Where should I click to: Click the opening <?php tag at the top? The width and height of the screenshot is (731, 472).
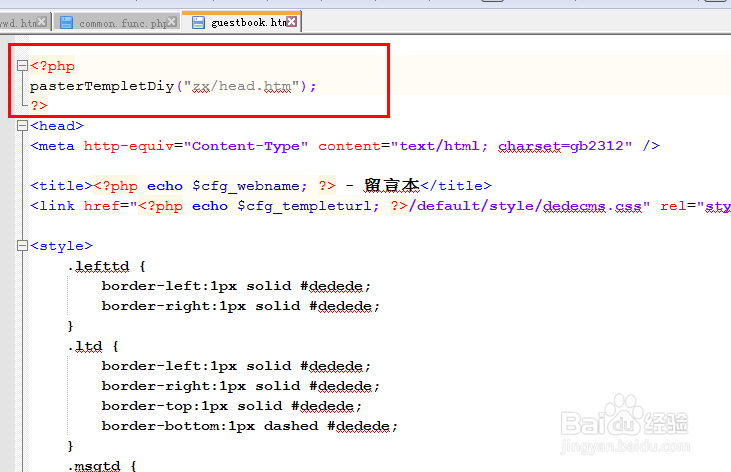[52, 66]
